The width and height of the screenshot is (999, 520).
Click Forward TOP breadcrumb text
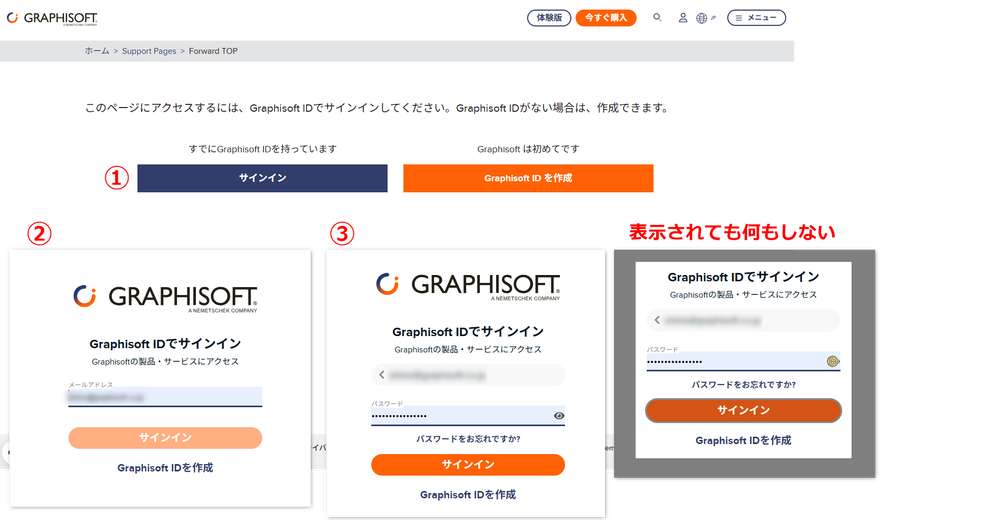point(213,51)
